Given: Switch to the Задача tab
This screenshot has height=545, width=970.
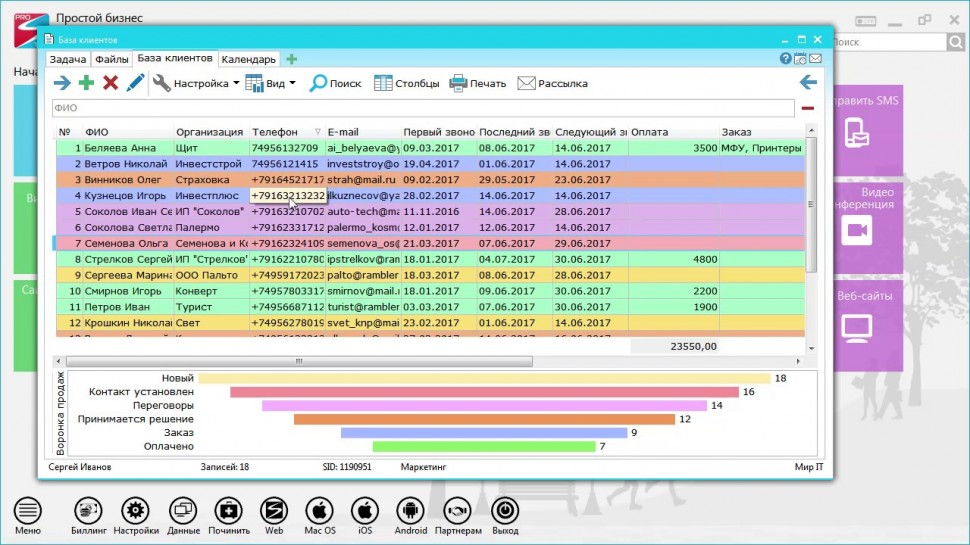Looking at the screenshot, I should (68, 60).
